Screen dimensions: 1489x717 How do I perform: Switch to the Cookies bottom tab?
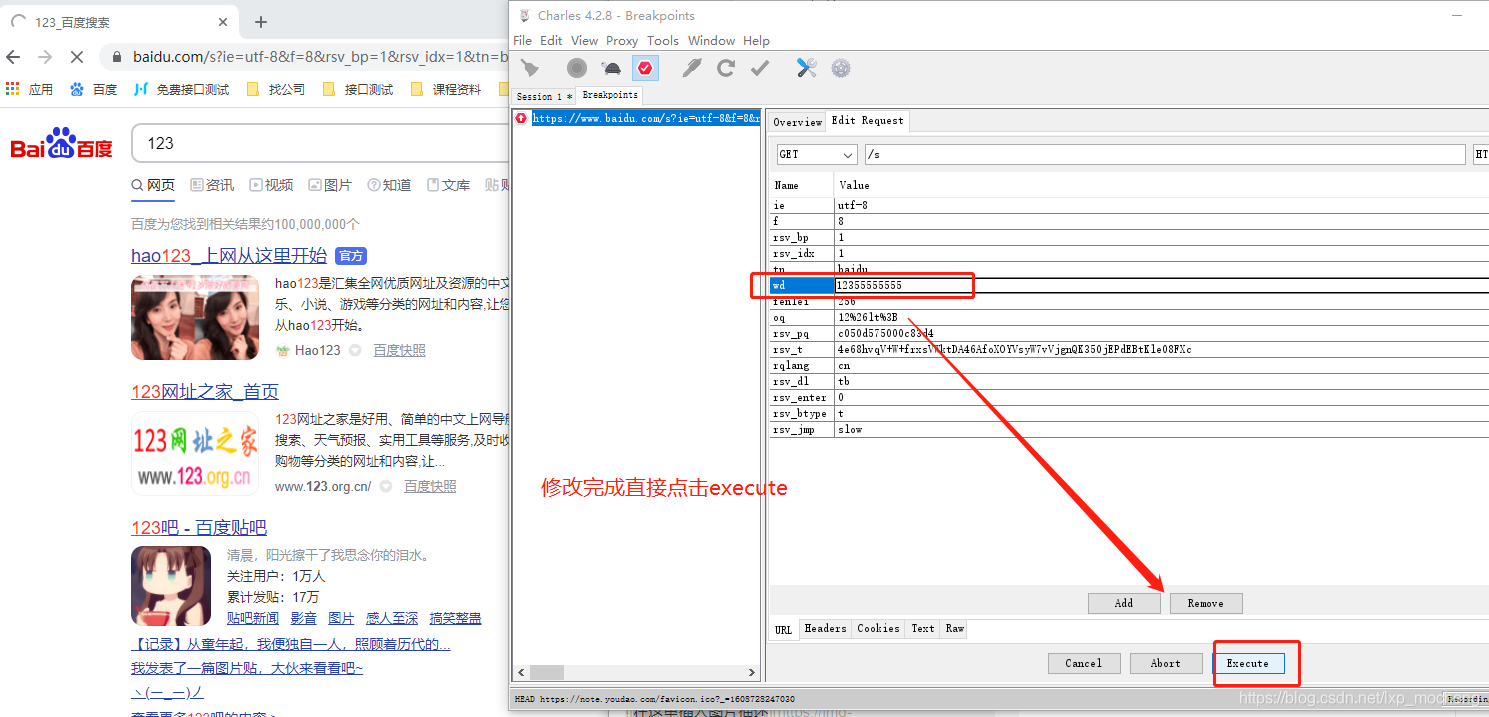[878, 629]
